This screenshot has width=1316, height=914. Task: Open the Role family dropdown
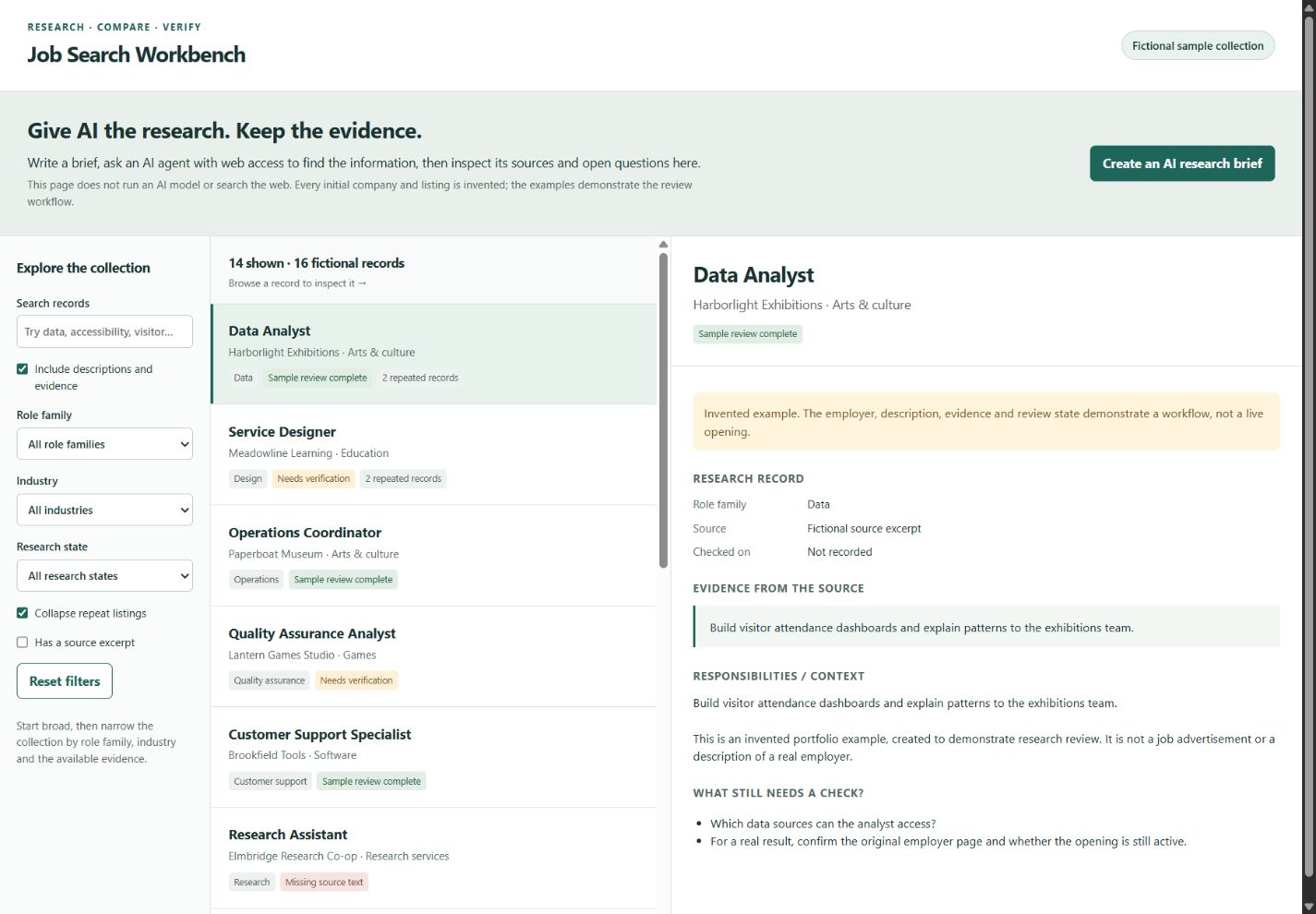tap(104, 444)
